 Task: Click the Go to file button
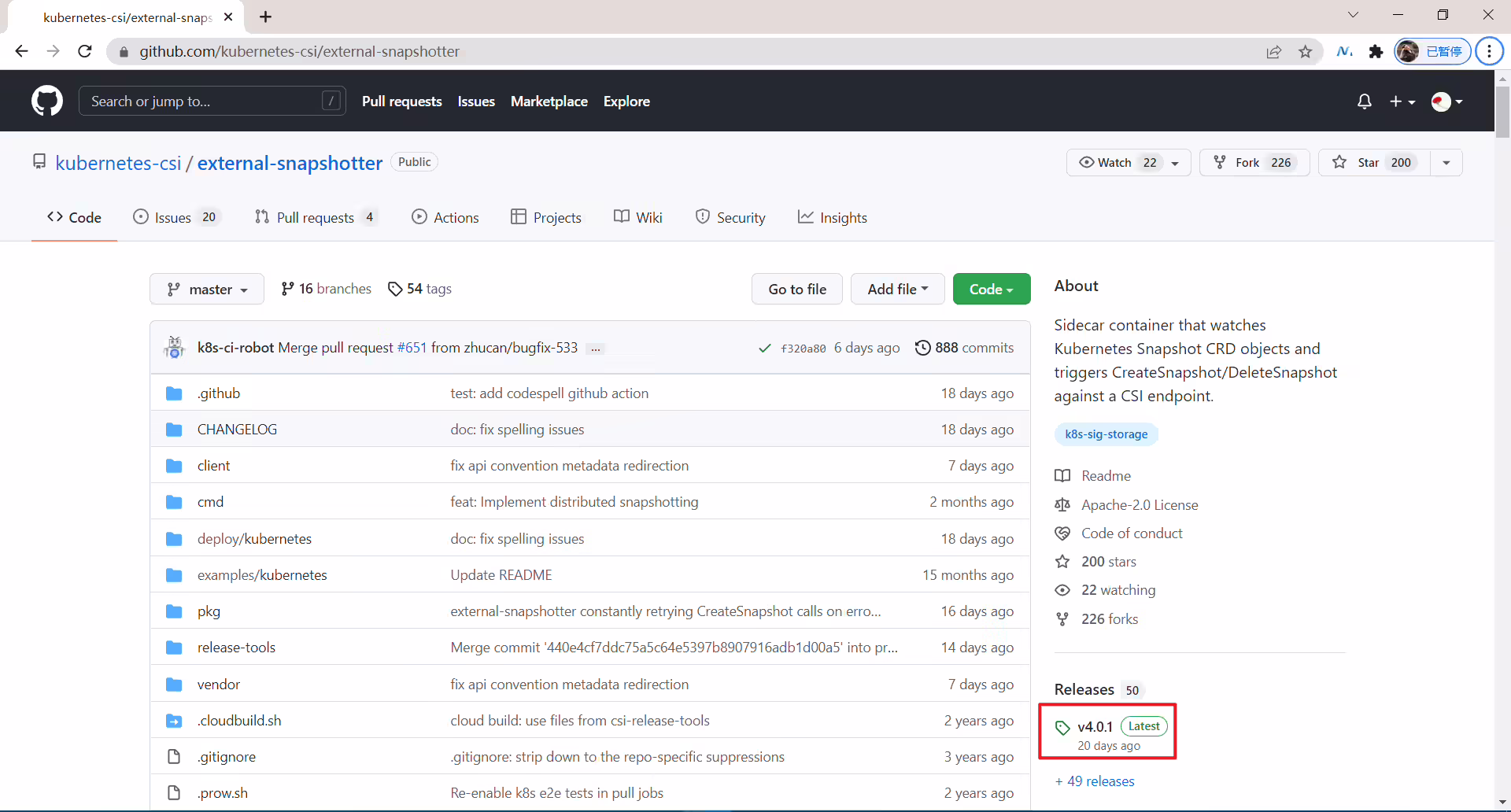coord(797,290)
